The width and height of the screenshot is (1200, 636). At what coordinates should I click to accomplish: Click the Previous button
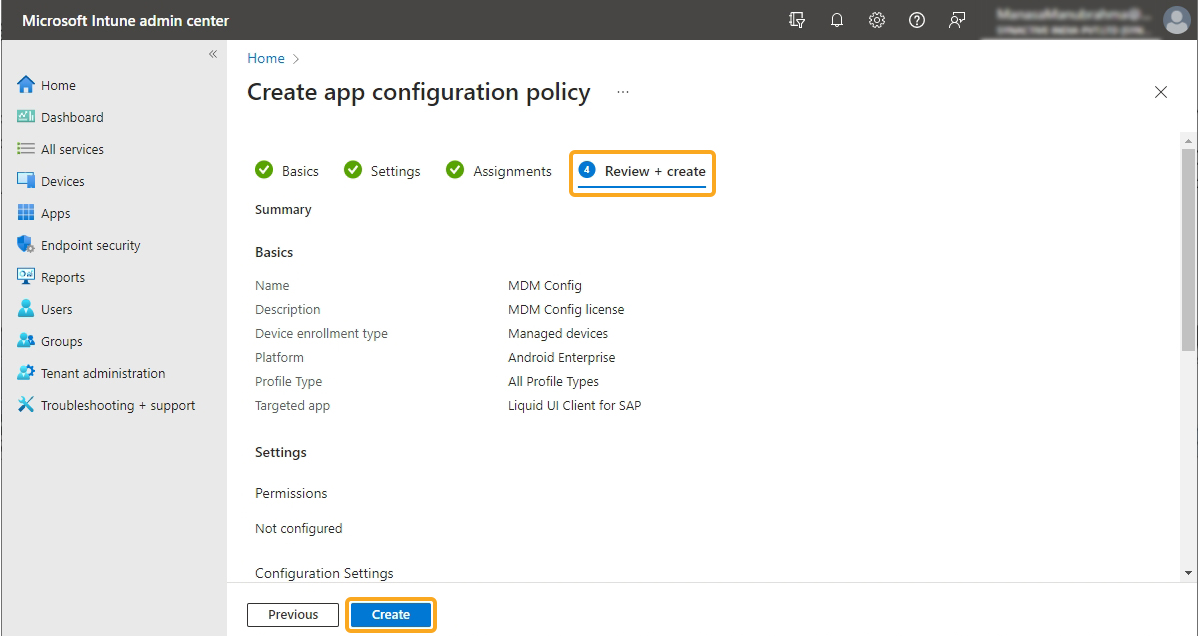coord(293,615)
